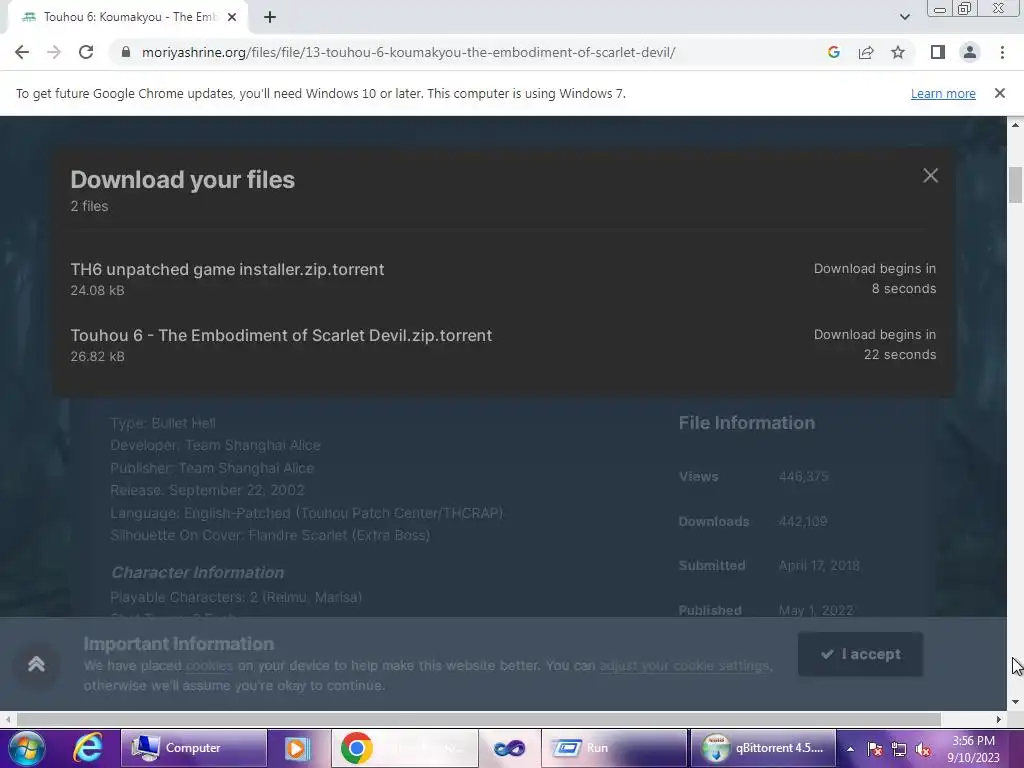Image resolution: width=1024 pixels, height=768 pixels.
Task: Click the 24.08 kB file size text
Action: 97,290
